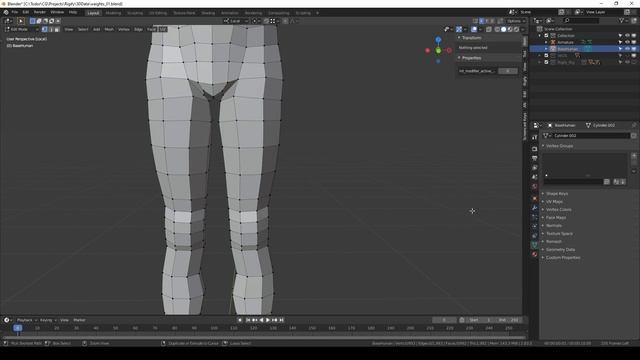The width and height of the screenshot is (640, 360).
Task: Open the Tool properties tab
Action: pos(535,138)
